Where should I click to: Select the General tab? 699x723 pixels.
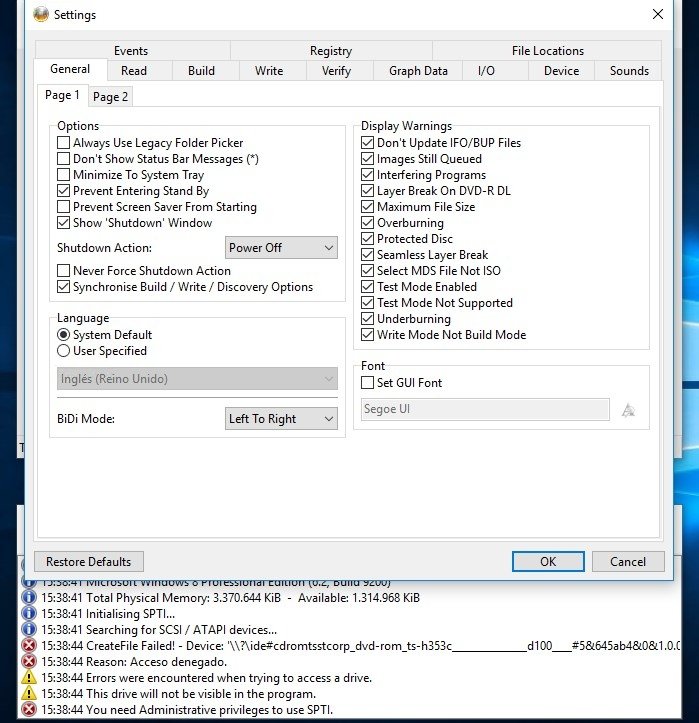(x=70, y=69)
